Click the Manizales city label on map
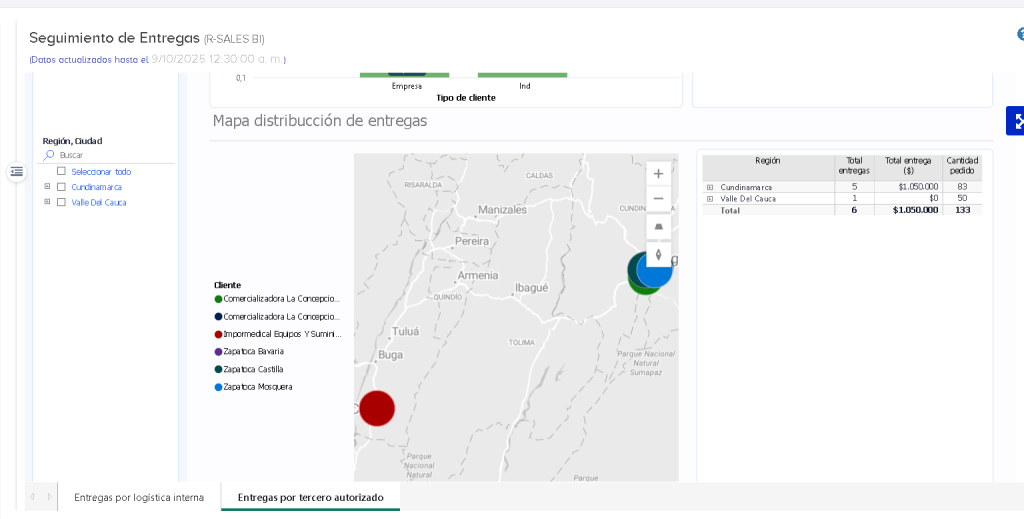1024x519 pixels. (502, 210)
